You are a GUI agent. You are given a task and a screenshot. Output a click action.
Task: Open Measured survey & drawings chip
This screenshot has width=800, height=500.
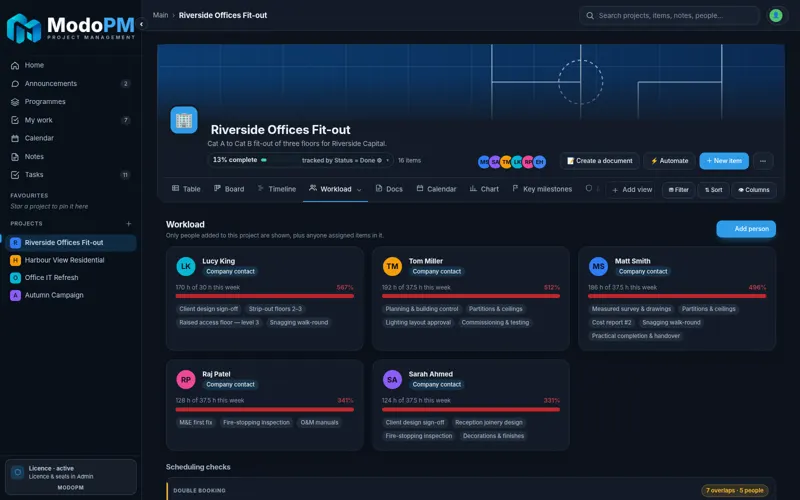click(631, 309)
